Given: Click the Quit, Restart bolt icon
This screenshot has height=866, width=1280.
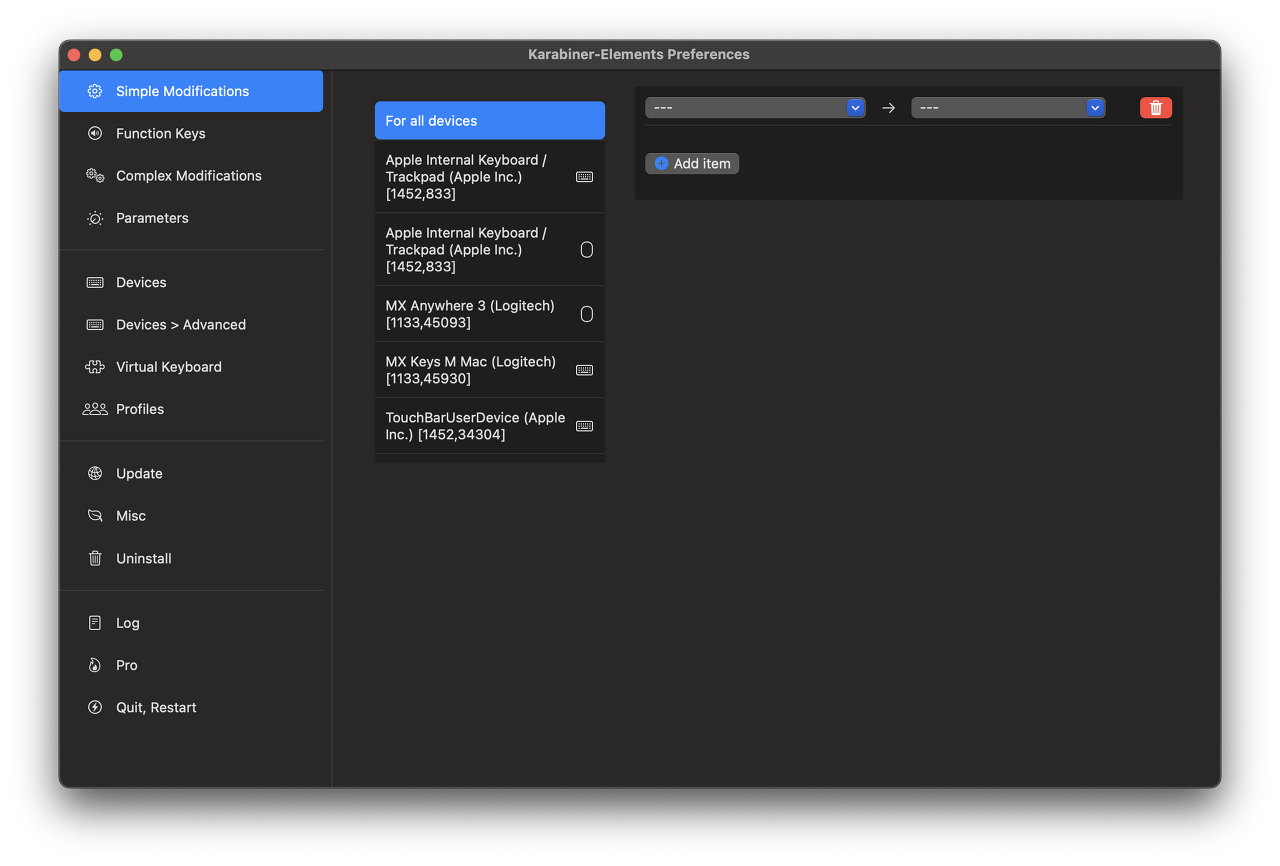Looking at the screenshot, I should (95, 708).
